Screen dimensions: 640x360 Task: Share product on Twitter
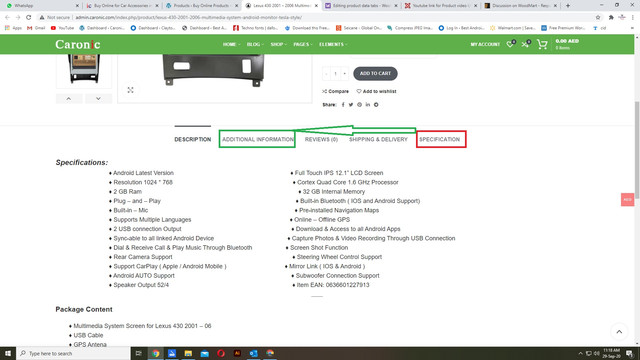click(351, 105)
